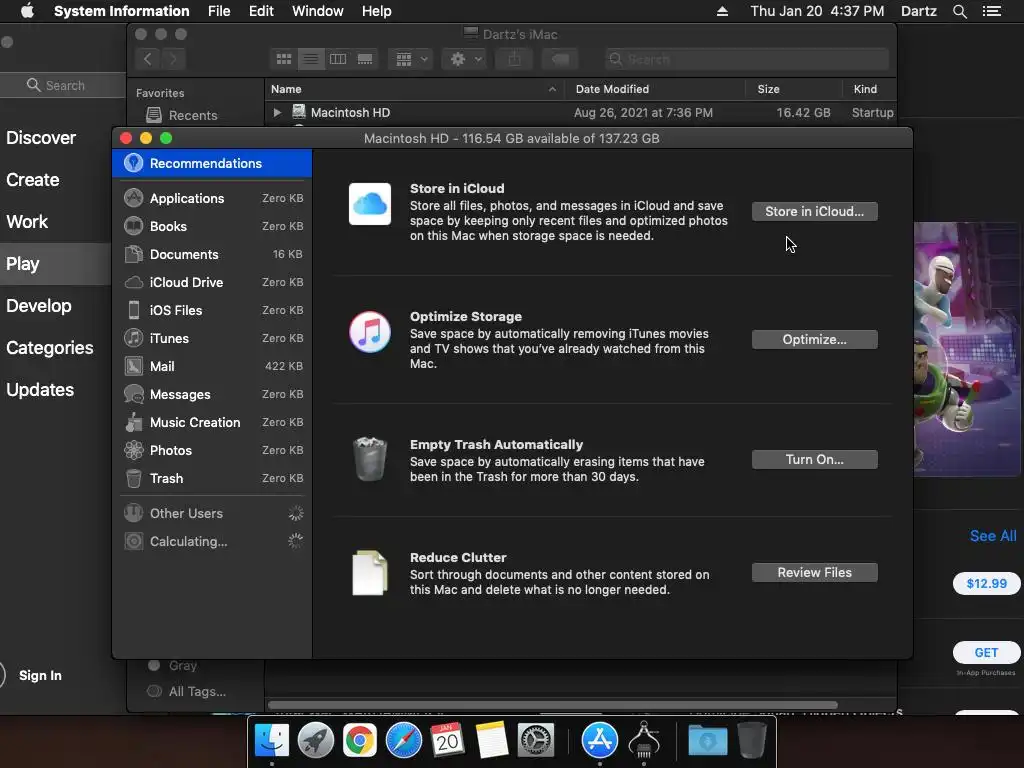Select Other Users in sidebar

point(213,513)
